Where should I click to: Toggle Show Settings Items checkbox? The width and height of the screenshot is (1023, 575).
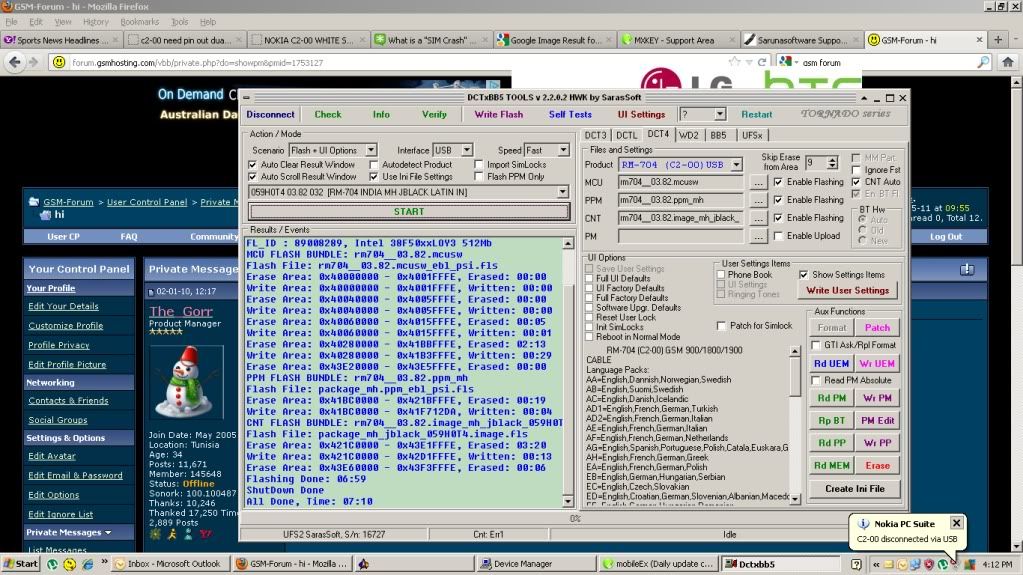[804, 275]
